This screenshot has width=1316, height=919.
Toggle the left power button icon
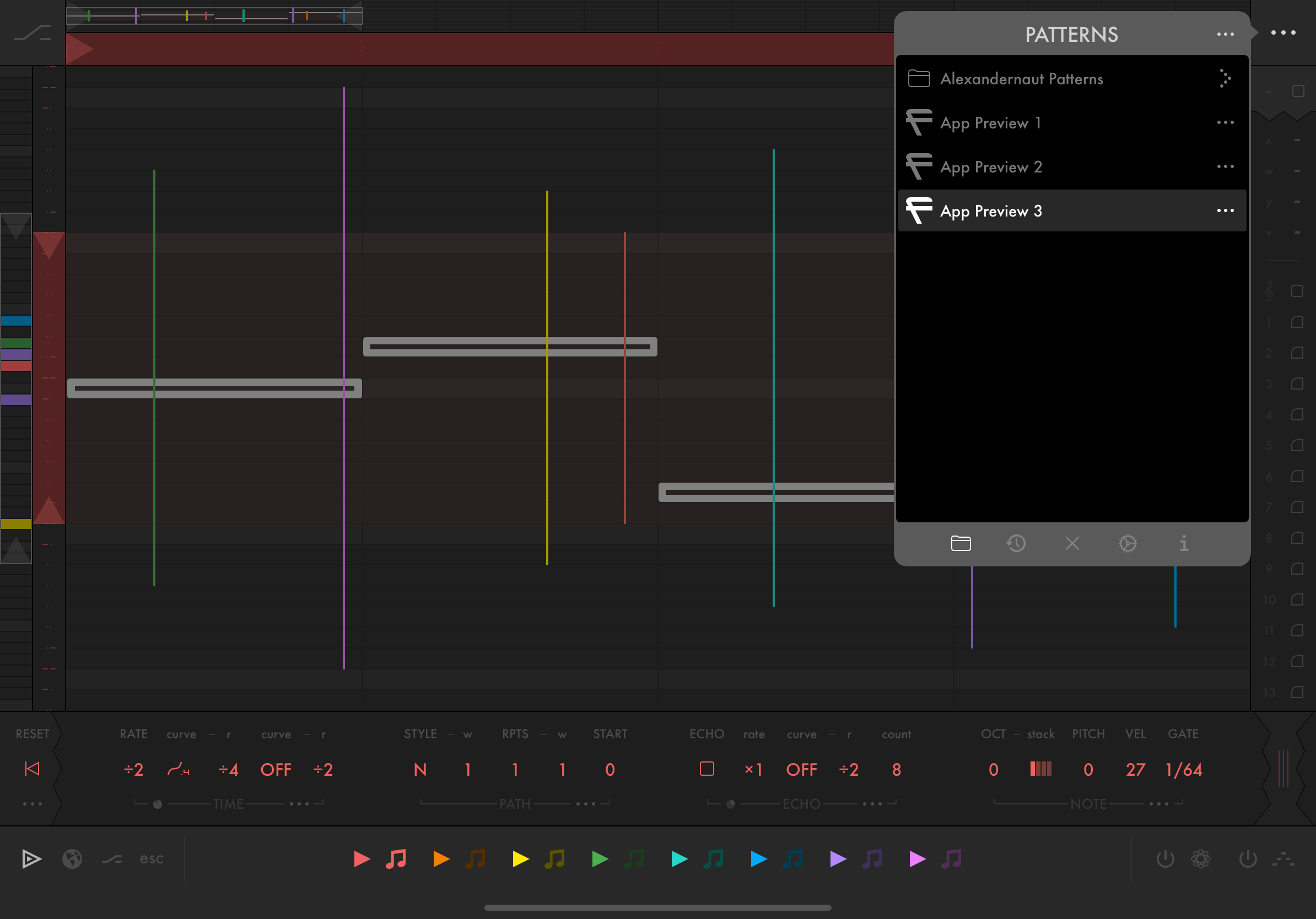pos(1165,859)
